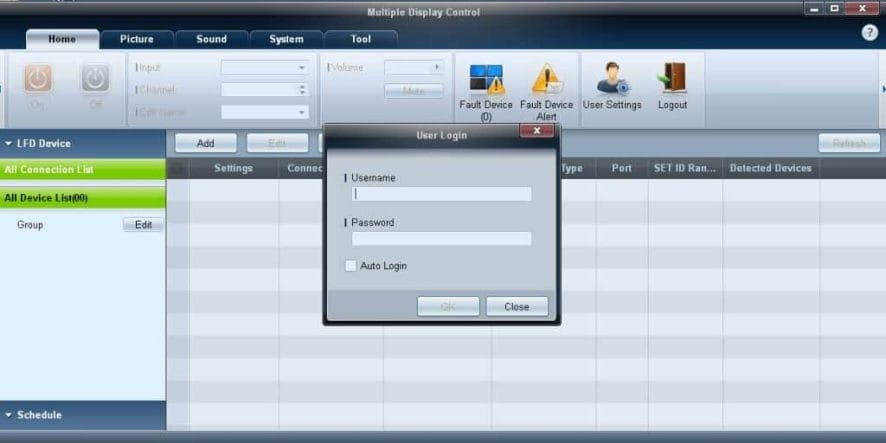This screenshot has height=443, width=886.
Task: Click the power Off icon
Action: point(95,79)
